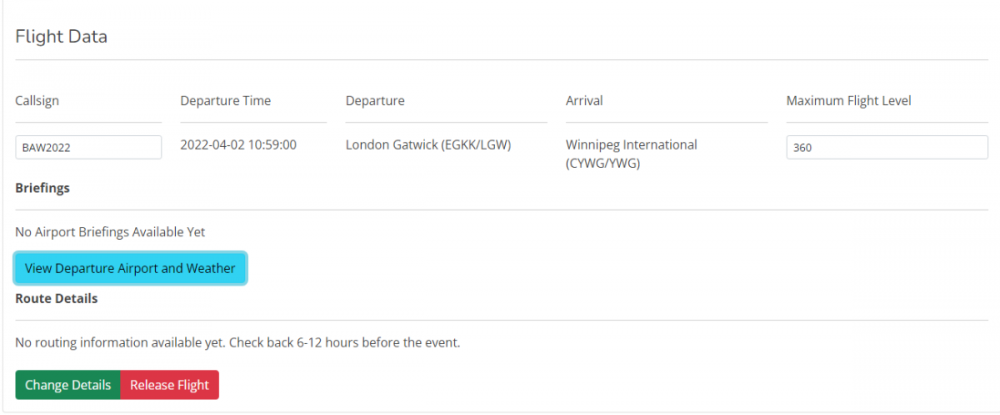Click the (CYWG/YWG) airport code text
This screenshot has height=415, width=1000.
[x=603, y=163]
